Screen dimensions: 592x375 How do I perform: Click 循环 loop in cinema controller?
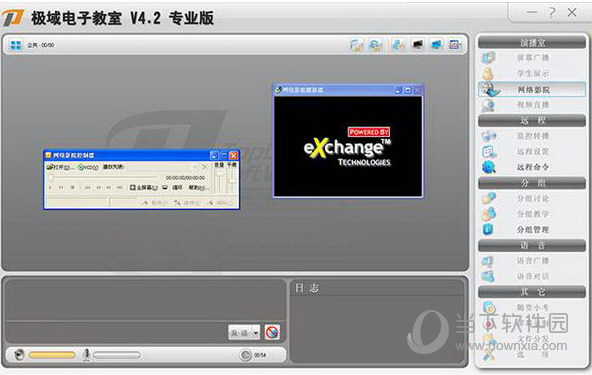pos(177,187)
